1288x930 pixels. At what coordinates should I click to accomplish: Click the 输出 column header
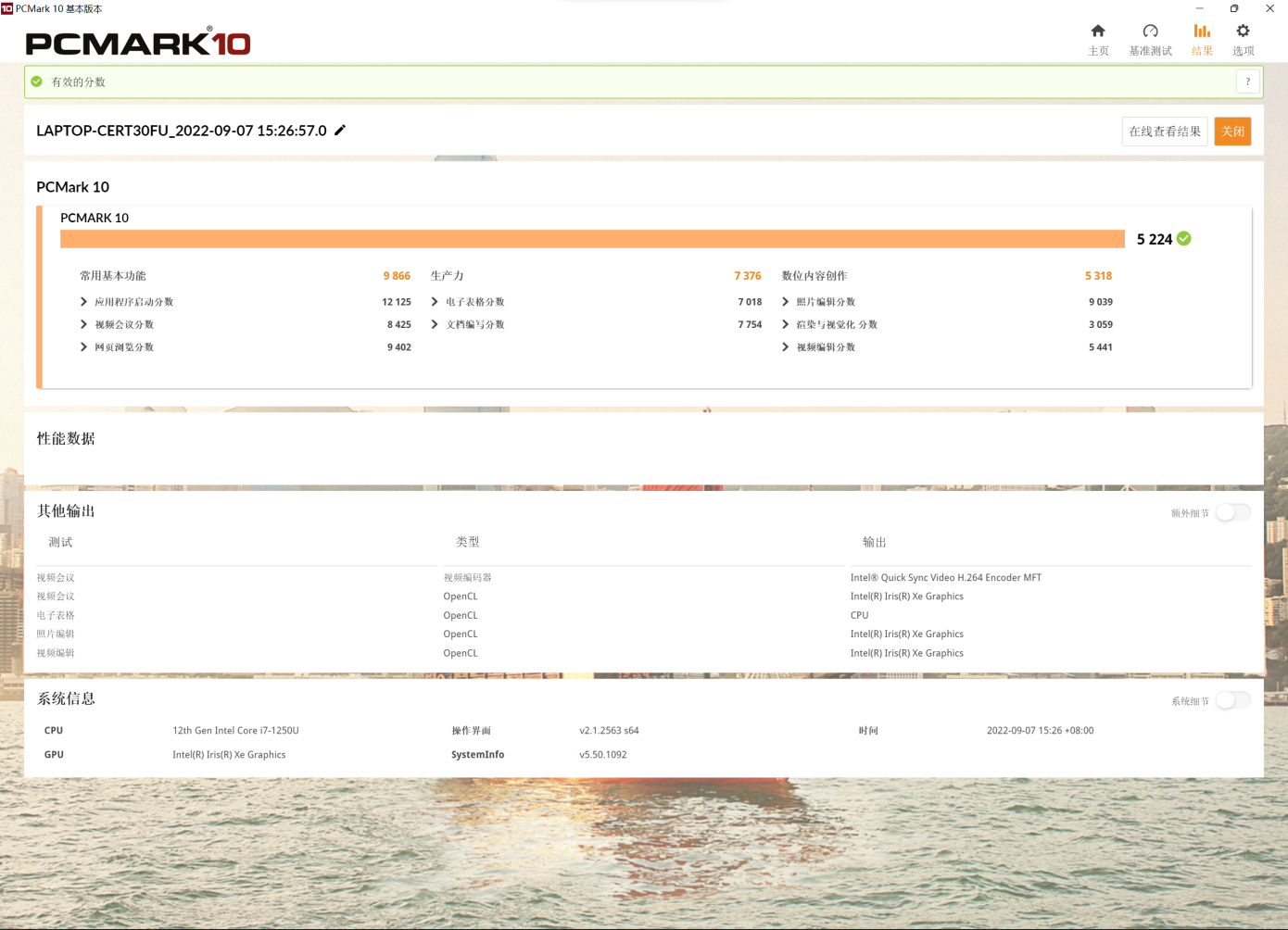click(875, 542)
